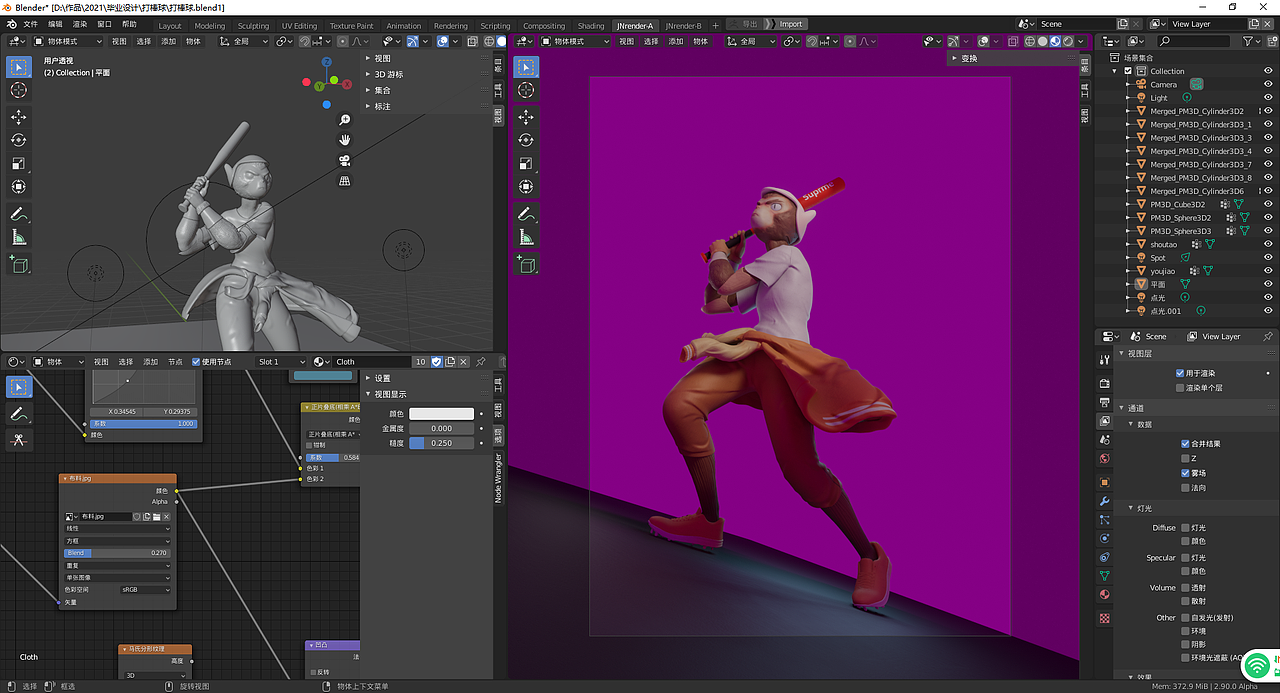Screen dimensions: 1280x693
Task: Enable the Z pass checkbox
Action: click(x=1185, y=458)
